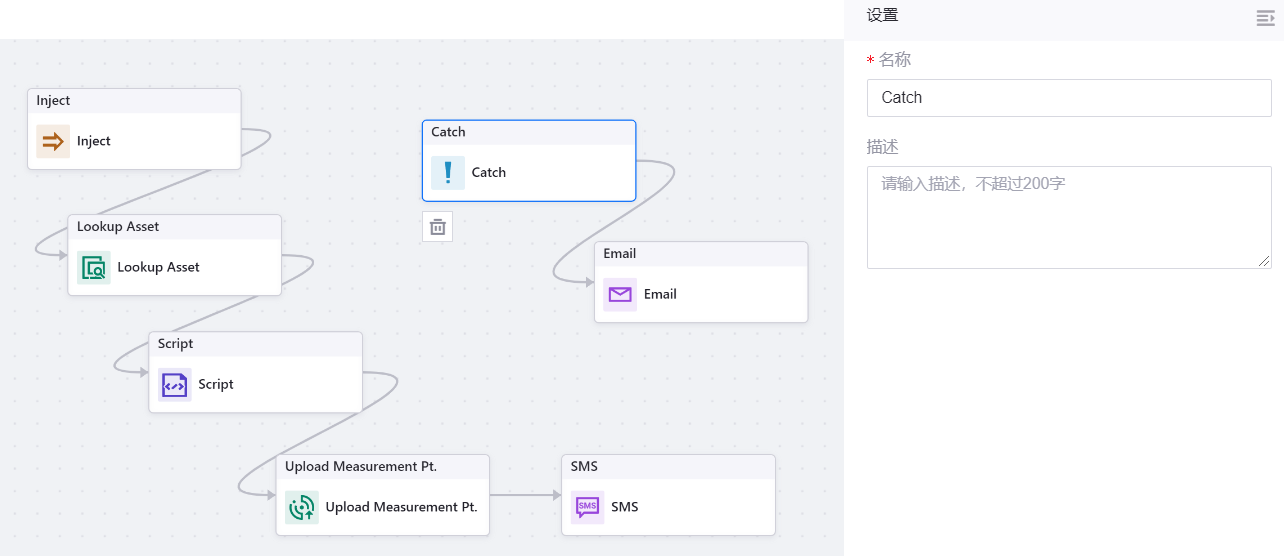Click the purple Email envelope icon
1284x556 pixels.
tap(620, 295)
